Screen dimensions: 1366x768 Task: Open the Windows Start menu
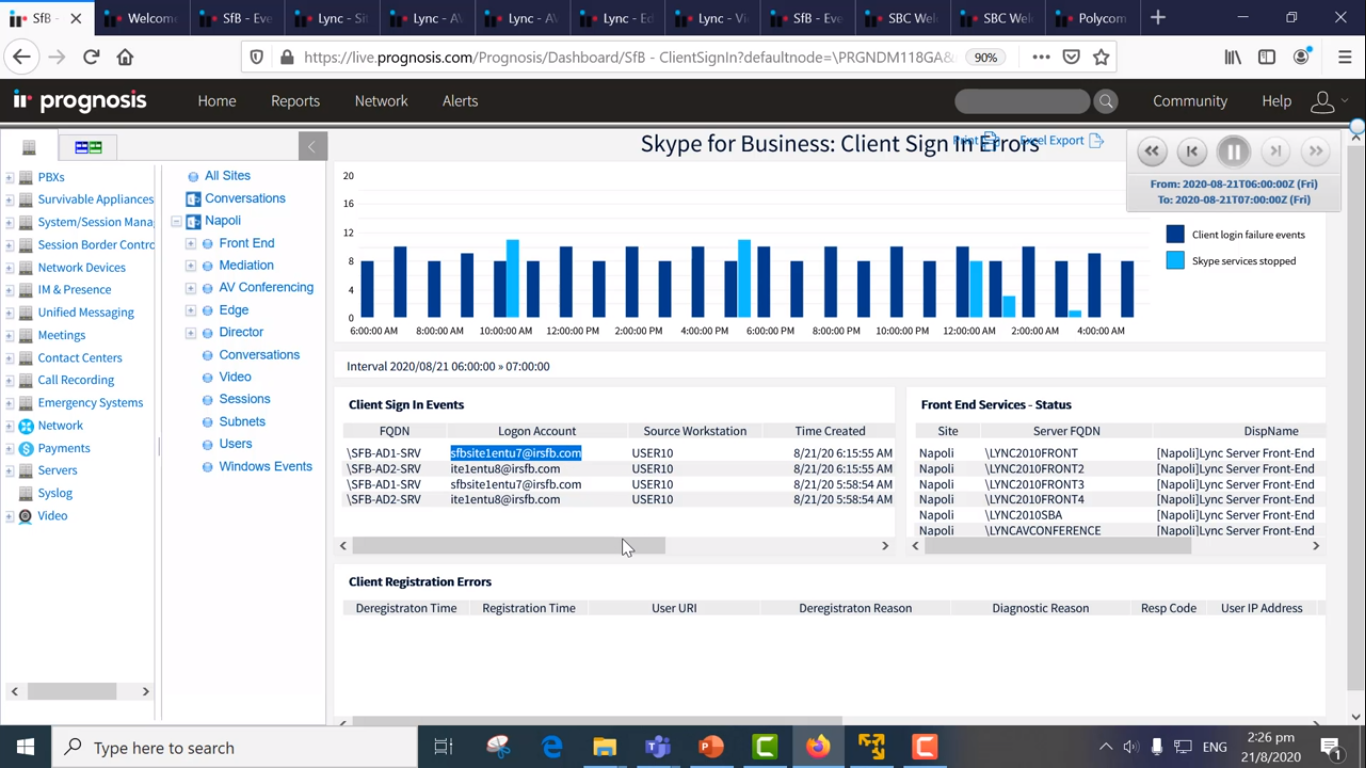point(25,747)
